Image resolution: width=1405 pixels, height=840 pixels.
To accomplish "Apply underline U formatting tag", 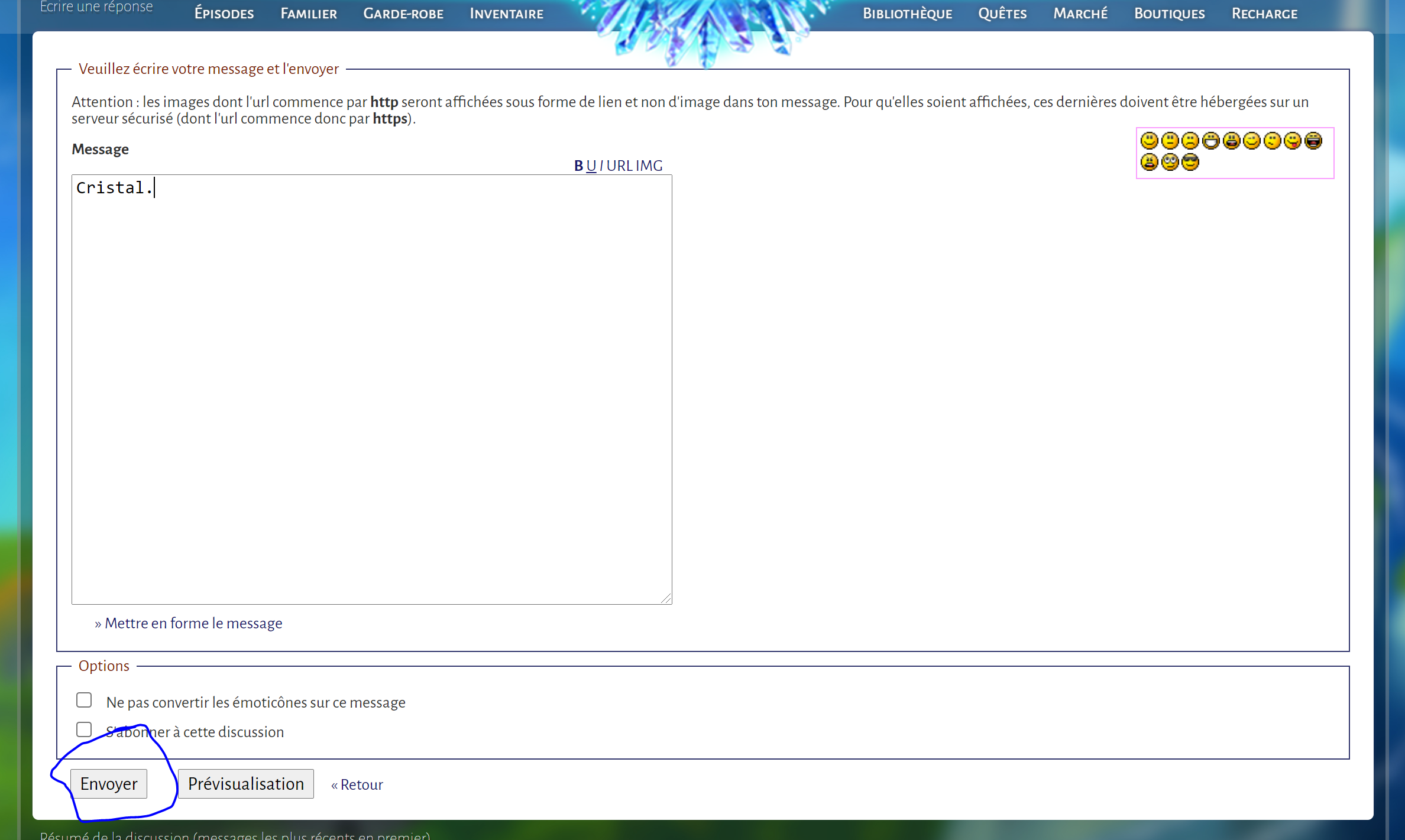I will tap(591, 166).
